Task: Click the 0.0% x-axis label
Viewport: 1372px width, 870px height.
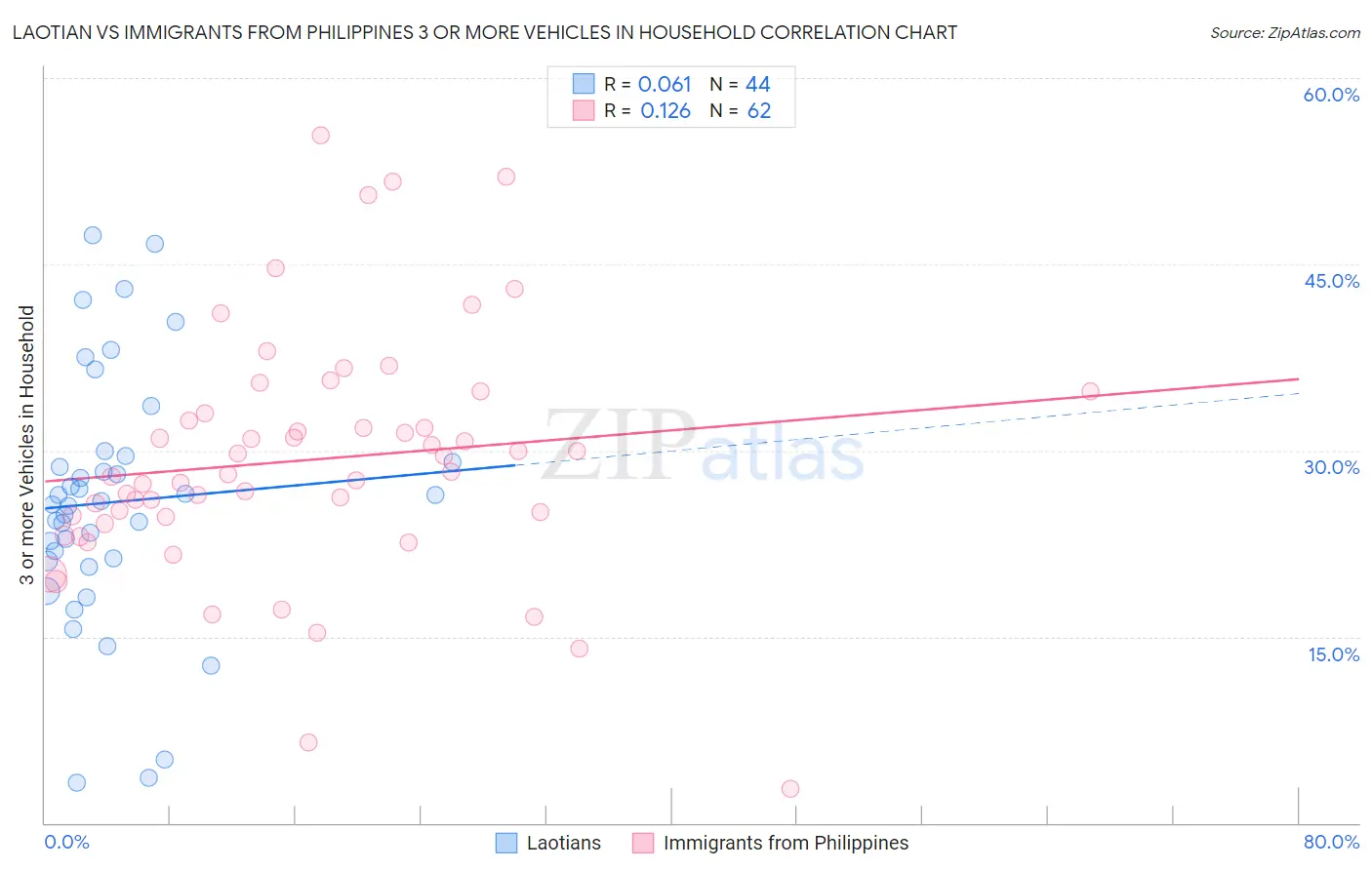Action: 66,842
